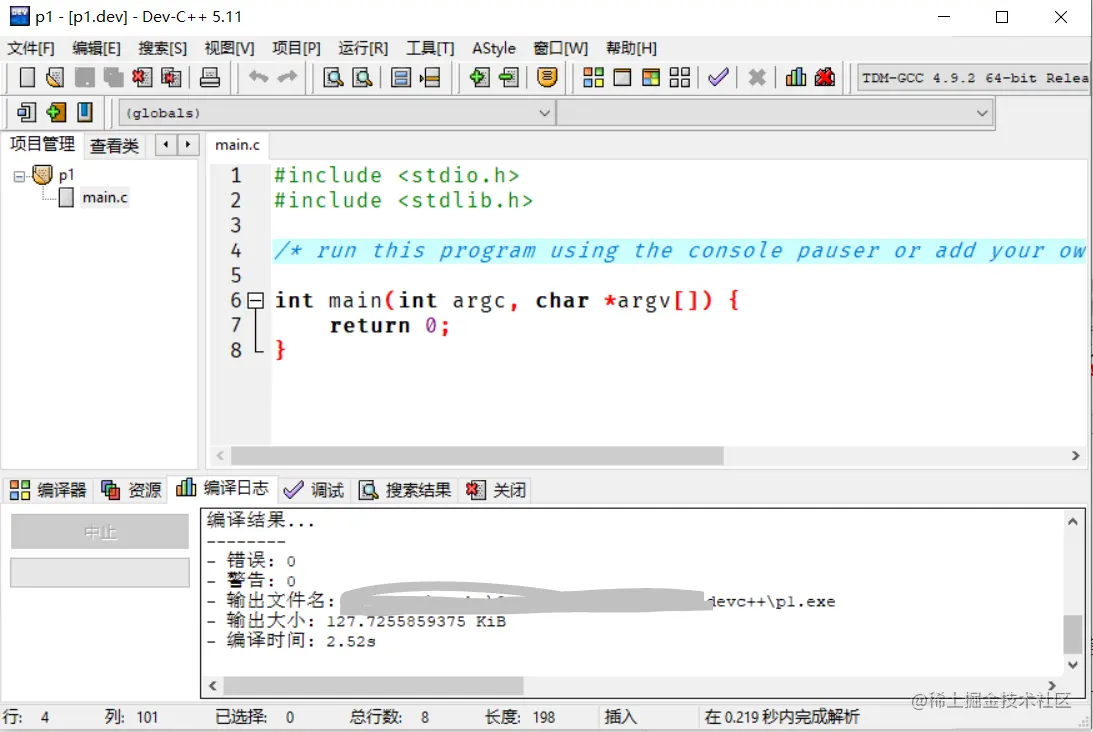
Task: Open the 视图[V] menu
Action: pos(229,48)
